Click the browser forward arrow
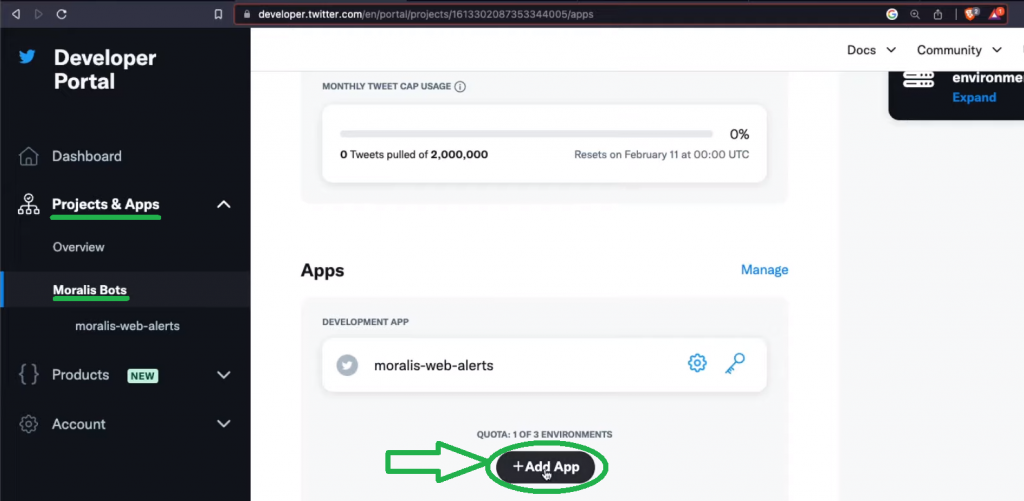Image resolution: width=1024 pixels, height=501 pixels. [x=39, y=14]
